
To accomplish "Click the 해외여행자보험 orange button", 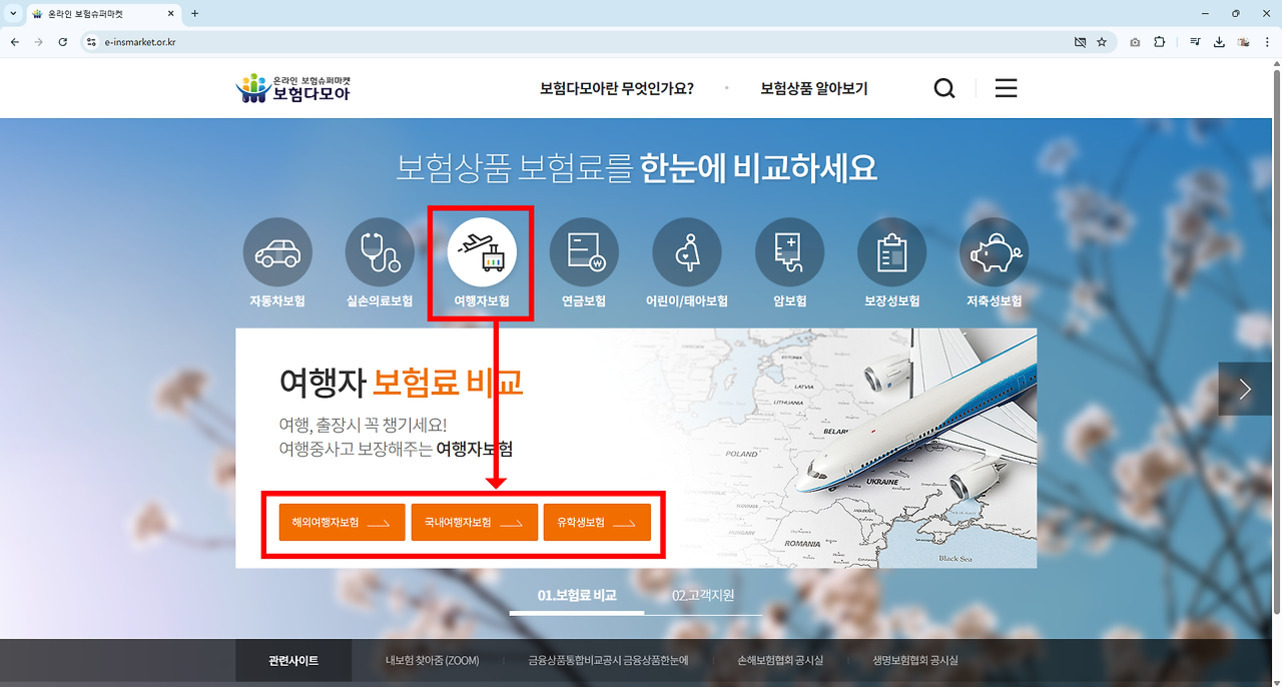I will click(x=341, y=521).
